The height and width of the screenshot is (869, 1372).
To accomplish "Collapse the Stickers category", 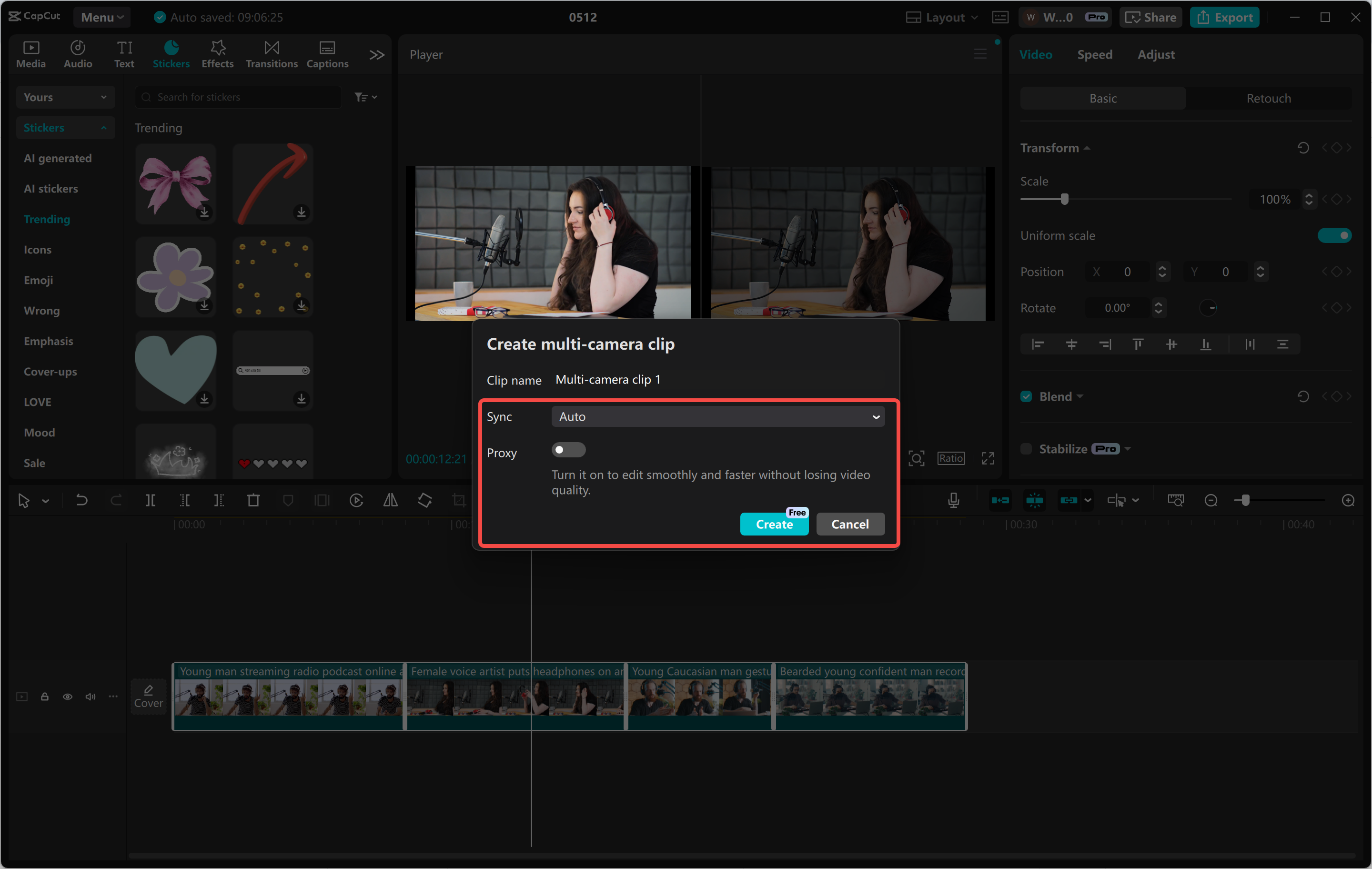I will (x=65, y=128).
